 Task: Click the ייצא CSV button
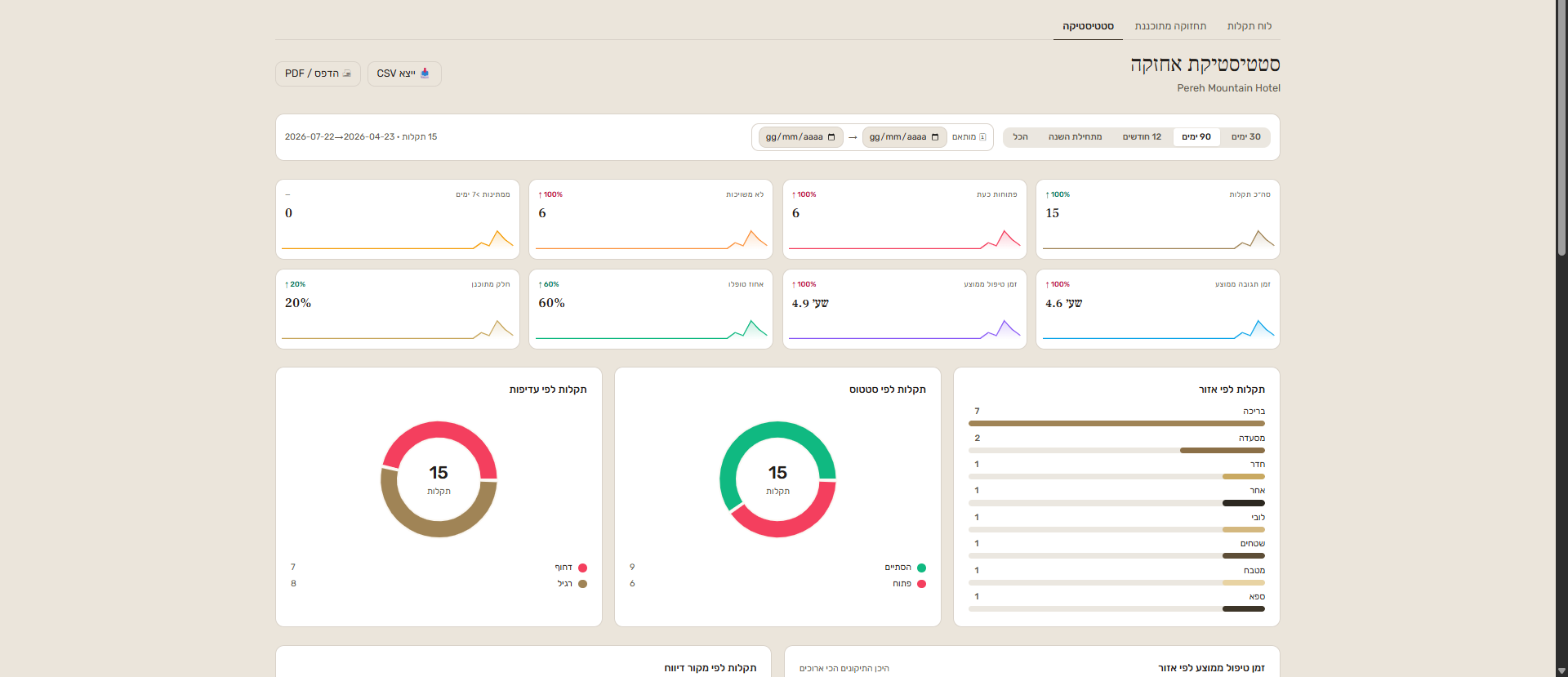click(404, 73)
